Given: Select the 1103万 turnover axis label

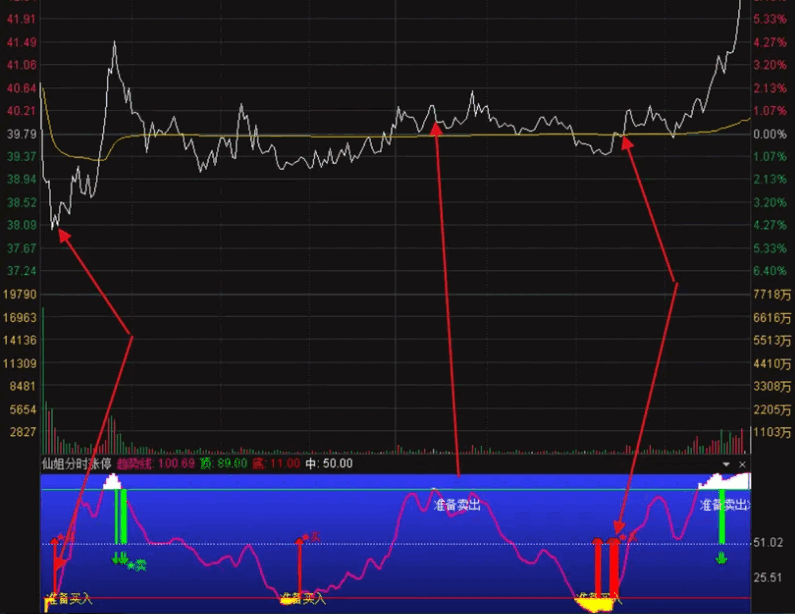Looking at the screenshot, I should coord(772,432).
